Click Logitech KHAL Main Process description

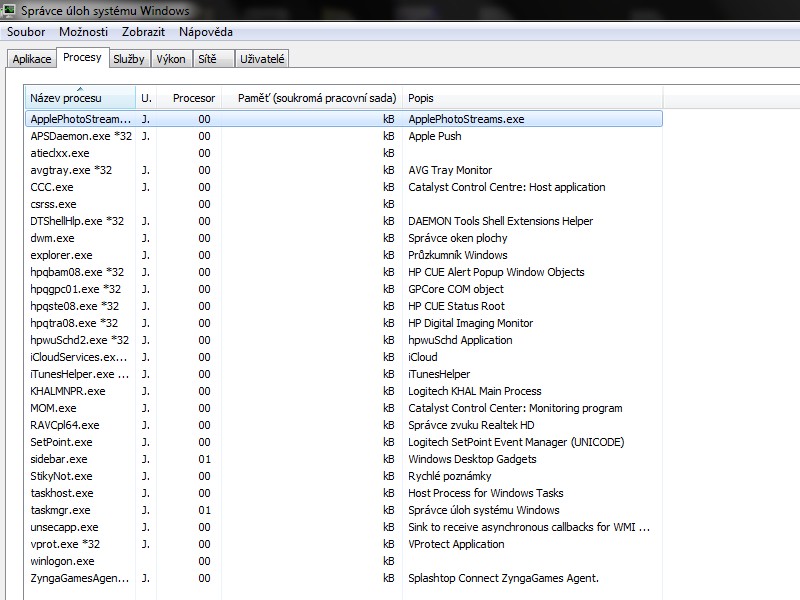click(474, 391)
